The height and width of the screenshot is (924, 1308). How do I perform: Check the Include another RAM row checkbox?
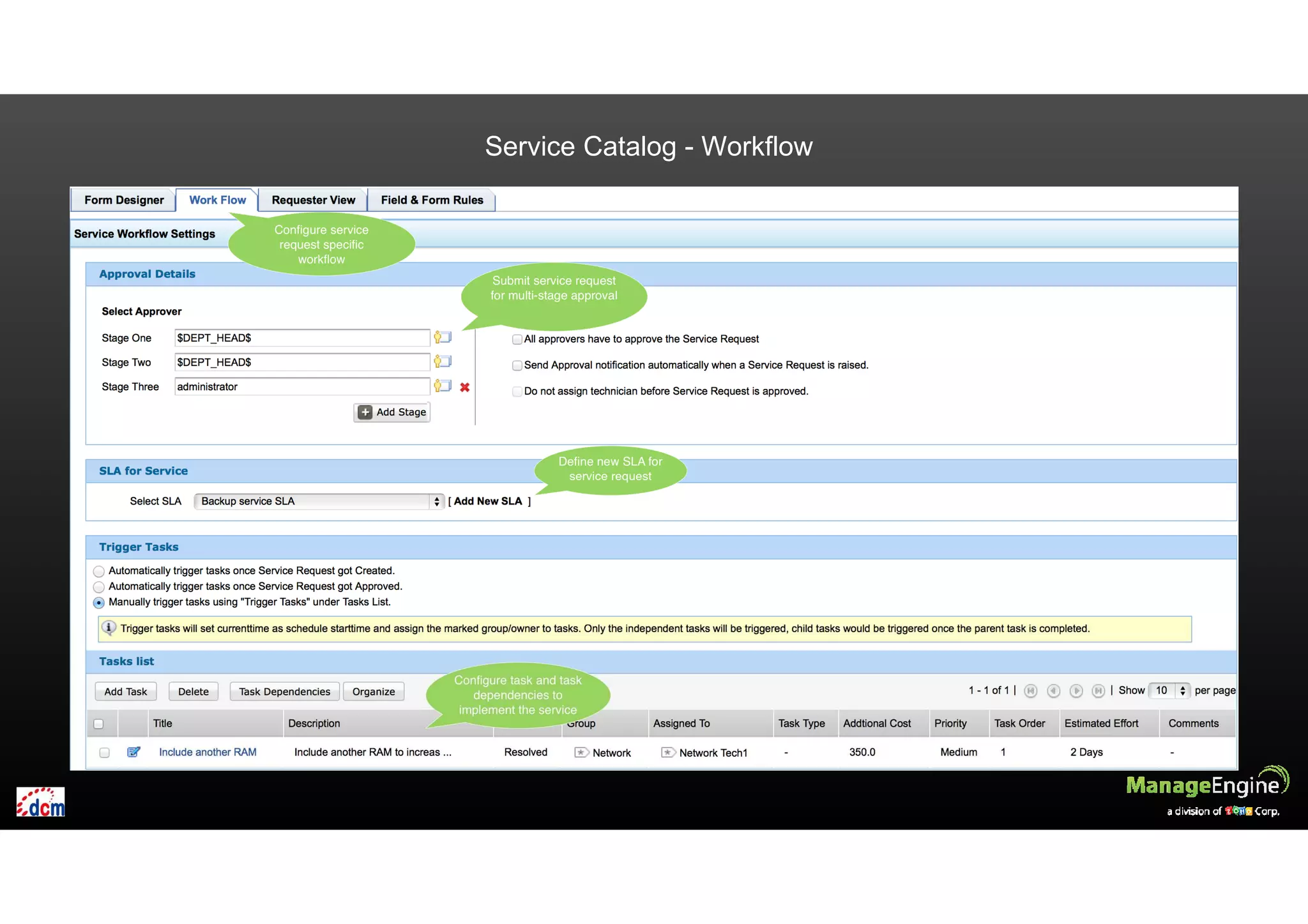(x=104, y=753)
